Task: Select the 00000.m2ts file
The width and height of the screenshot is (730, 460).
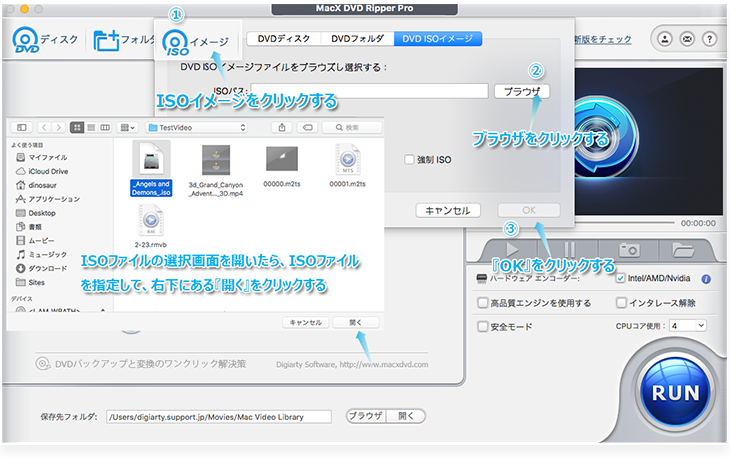Action: tap(282, 167)
